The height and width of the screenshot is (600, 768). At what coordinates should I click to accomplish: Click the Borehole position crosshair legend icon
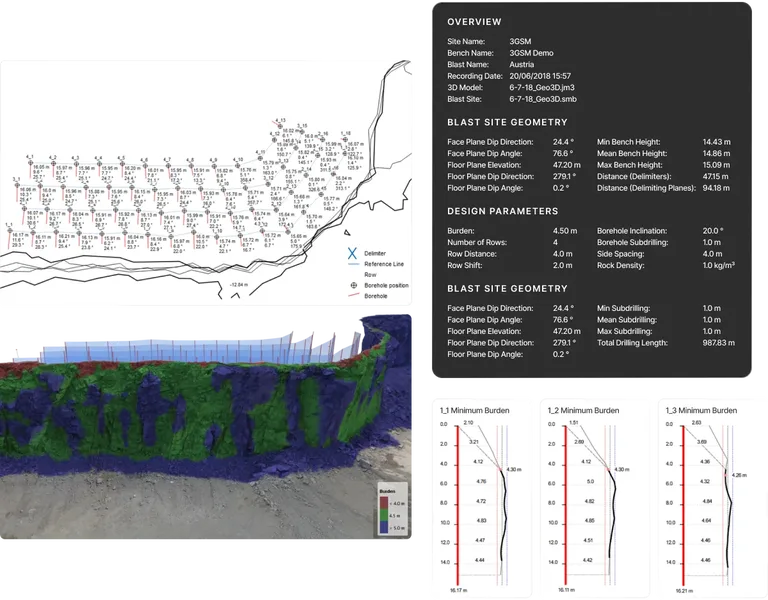click(x=353, y=285)
